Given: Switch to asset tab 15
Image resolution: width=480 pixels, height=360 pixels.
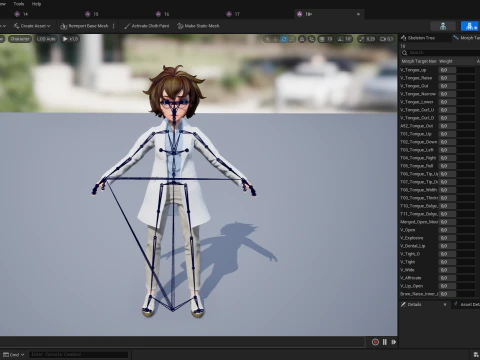Looking at the screenshot, I should coord(92,14).
